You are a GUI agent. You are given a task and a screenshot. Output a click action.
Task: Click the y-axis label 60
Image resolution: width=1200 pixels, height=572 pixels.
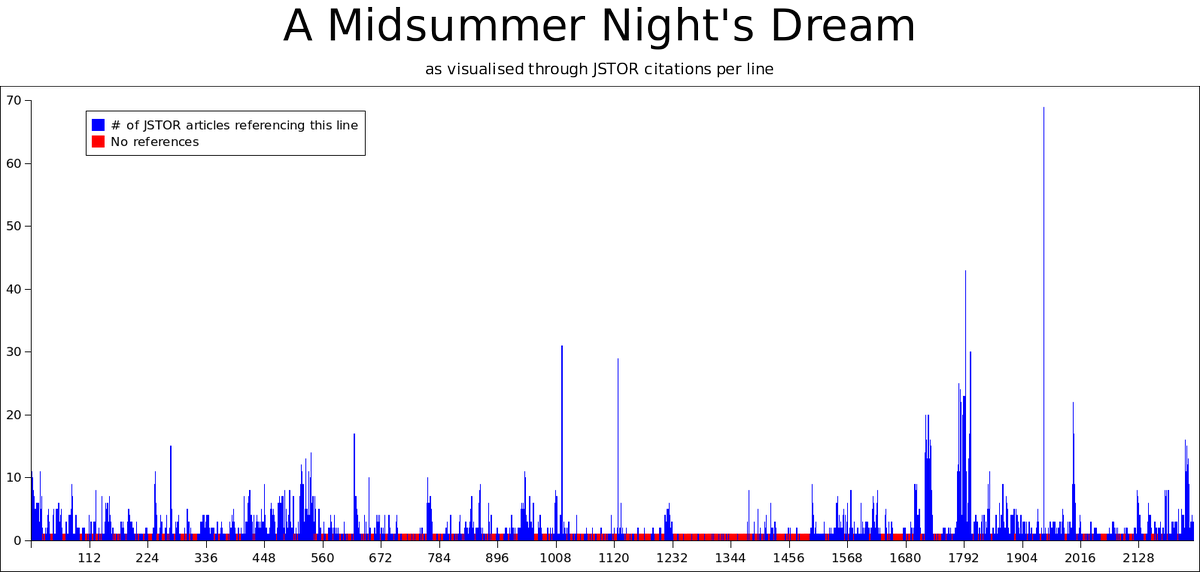click(14, 164)
